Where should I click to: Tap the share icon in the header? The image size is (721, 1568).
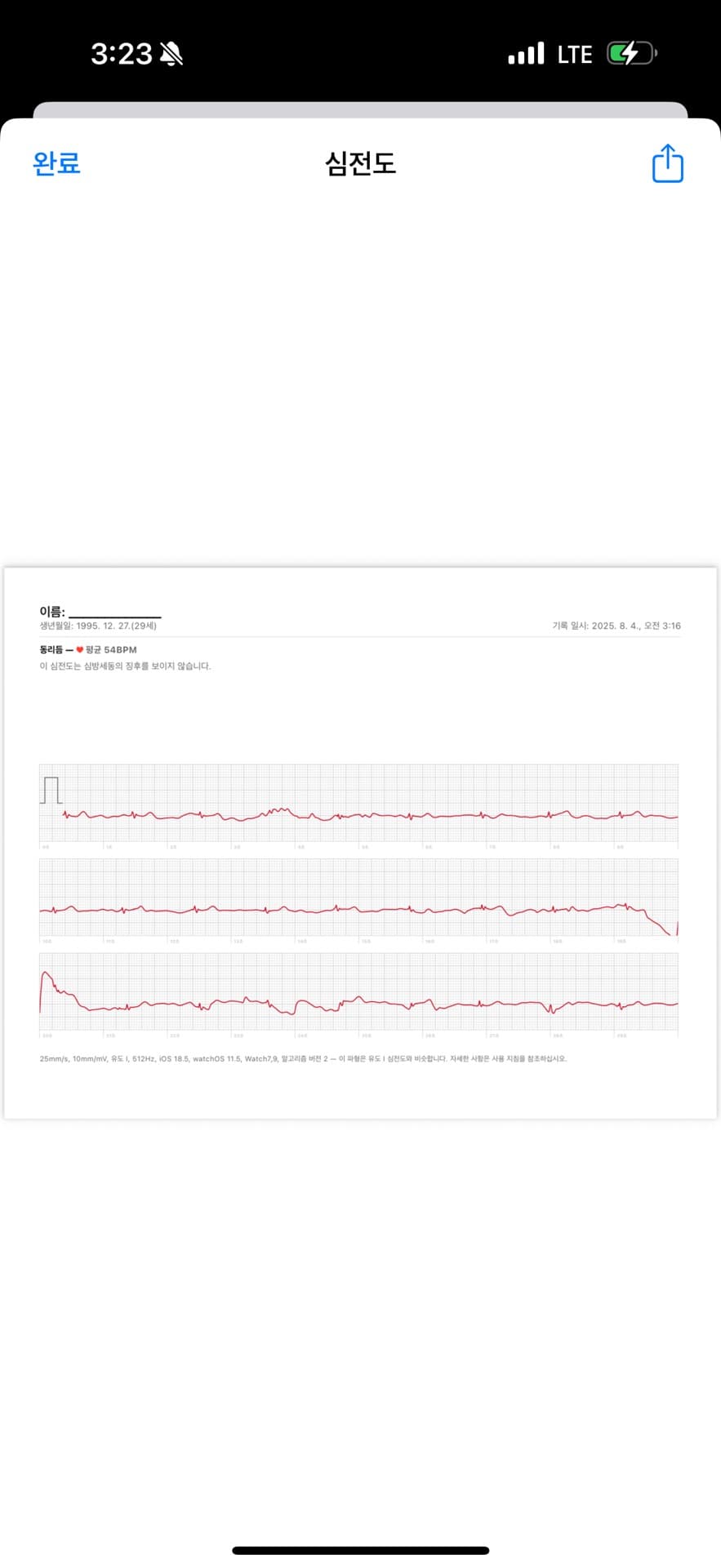point(667,163)
